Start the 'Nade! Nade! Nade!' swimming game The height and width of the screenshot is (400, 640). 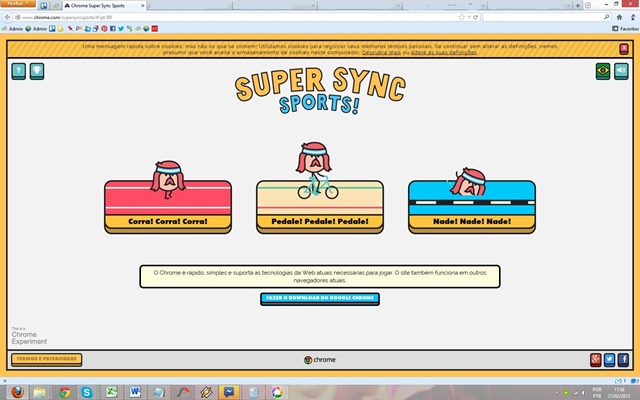(472, 207)
